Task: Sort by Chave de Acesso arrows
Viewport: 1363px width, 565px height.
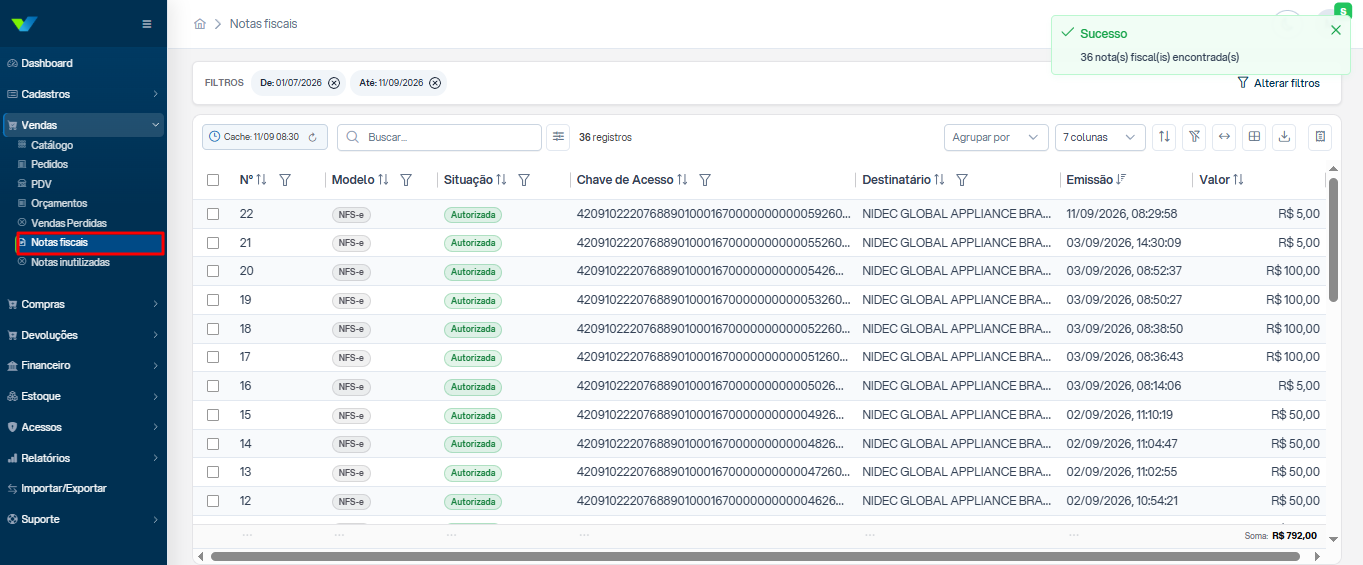Action: [682, 180]
